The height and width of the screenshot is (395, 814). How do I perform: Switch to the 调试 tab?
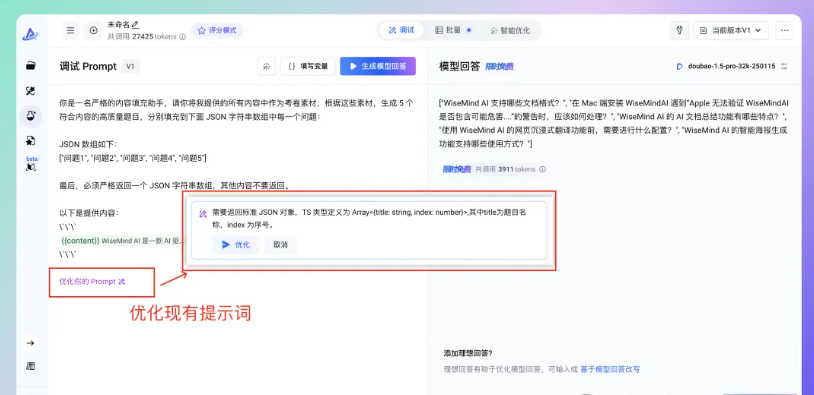401,30
